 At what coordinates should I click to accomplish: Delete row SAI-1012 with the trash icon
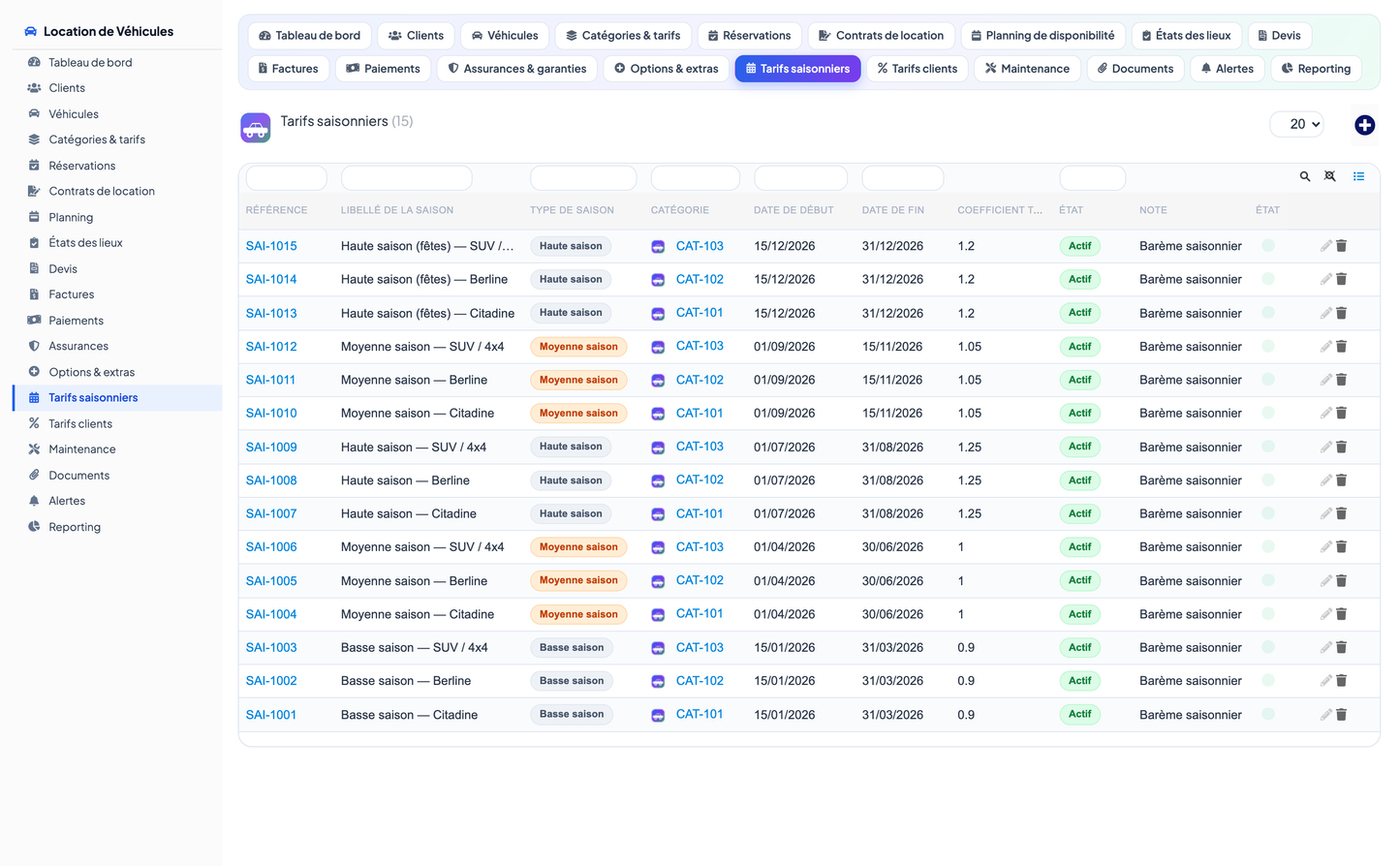(x=1342, y=347)
